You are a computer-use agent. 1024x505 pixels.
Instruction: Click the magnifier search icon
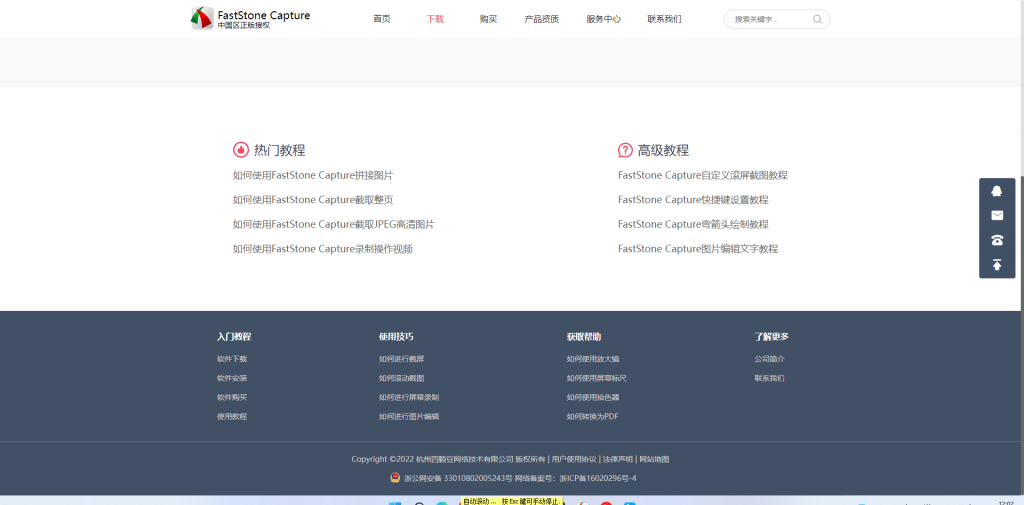click(817, 19)
